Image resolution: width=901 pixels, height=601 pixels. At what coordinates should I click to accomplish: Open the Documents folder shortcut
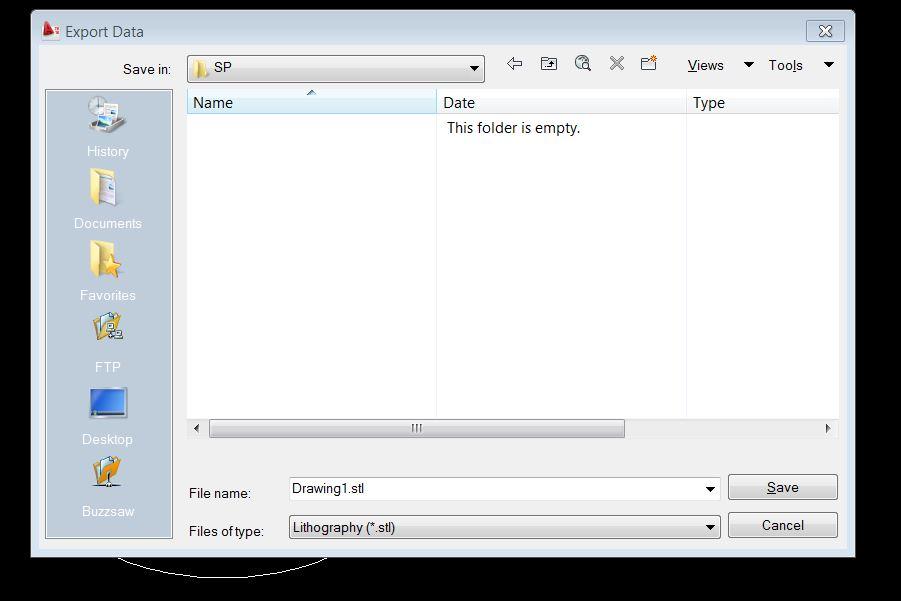107,199
